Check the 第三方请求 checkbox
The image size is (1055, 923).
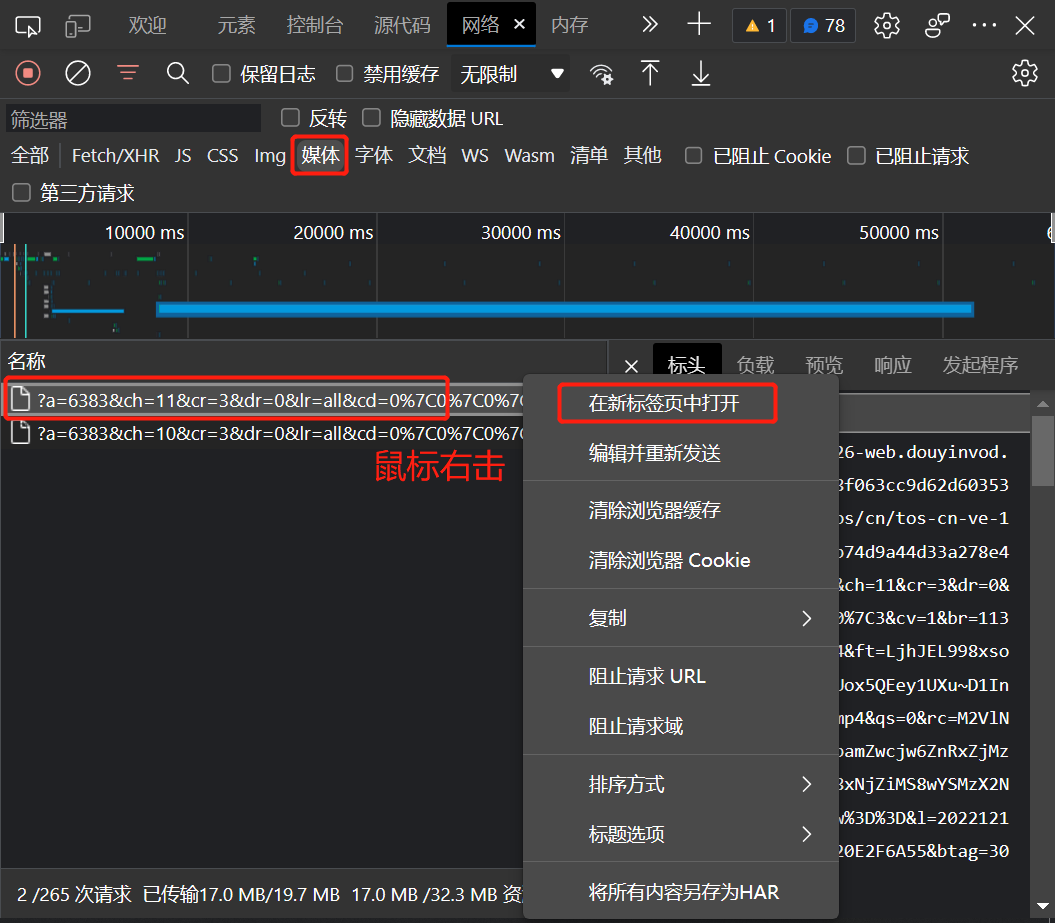(x=21, y=193)
